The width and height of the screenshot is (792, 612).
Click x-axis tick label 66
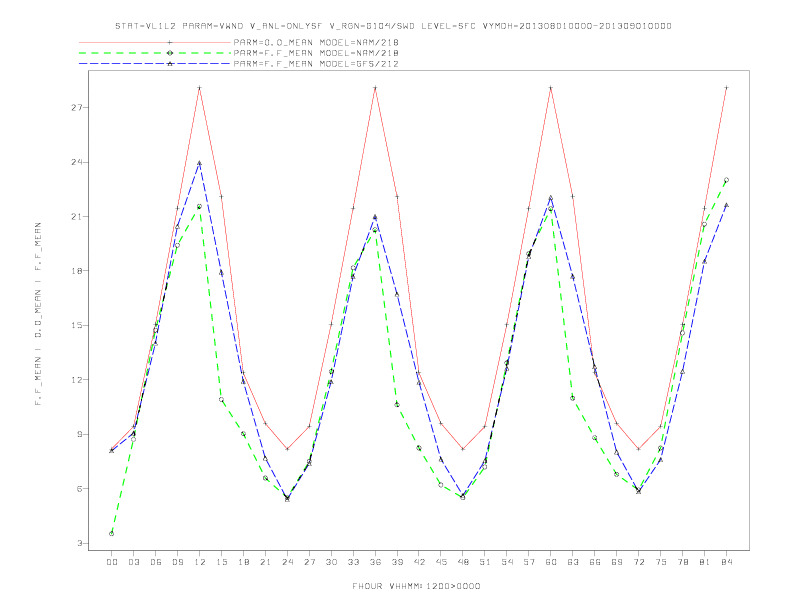[x=595, y=562]
